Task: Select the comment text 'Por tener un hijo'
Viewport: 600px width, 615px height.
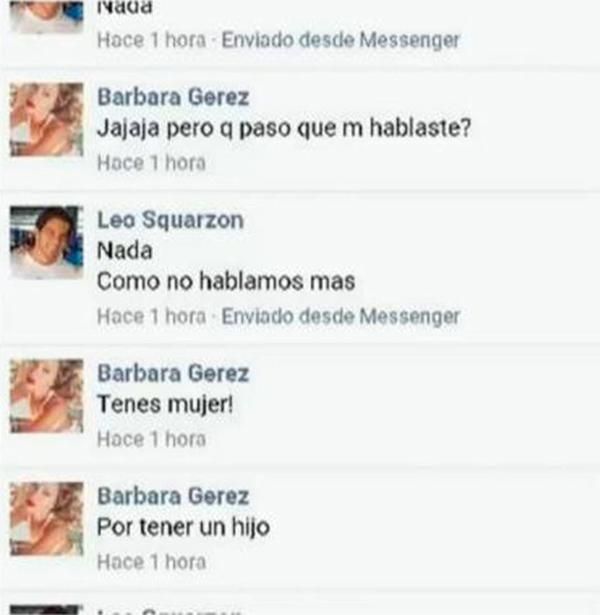Action: point(183,528)
